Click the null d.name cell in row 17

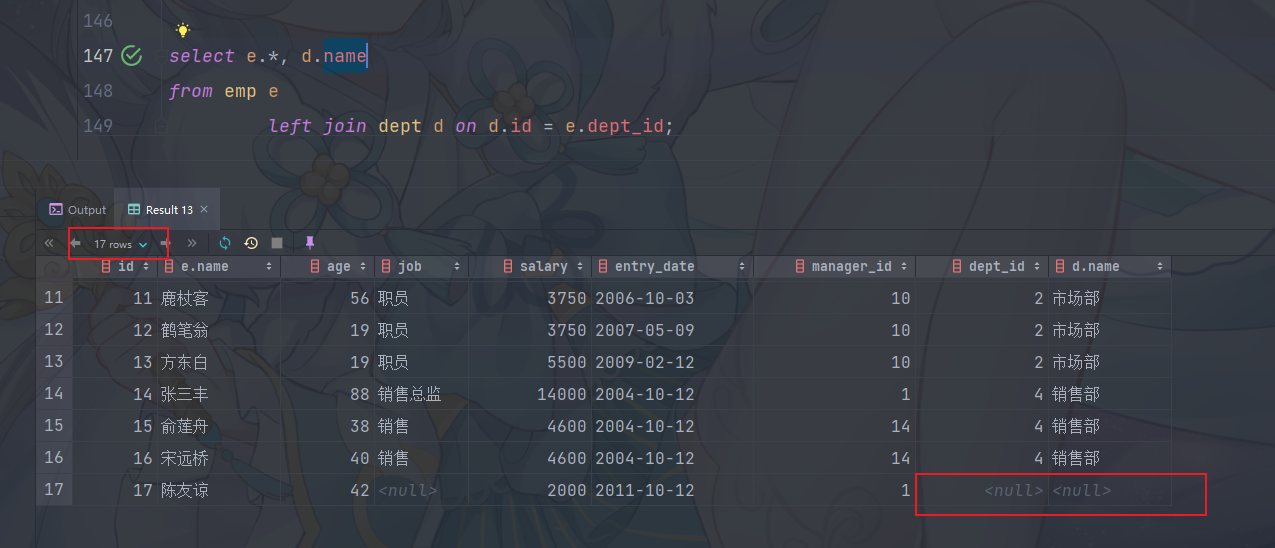(x=1082, y=490)
